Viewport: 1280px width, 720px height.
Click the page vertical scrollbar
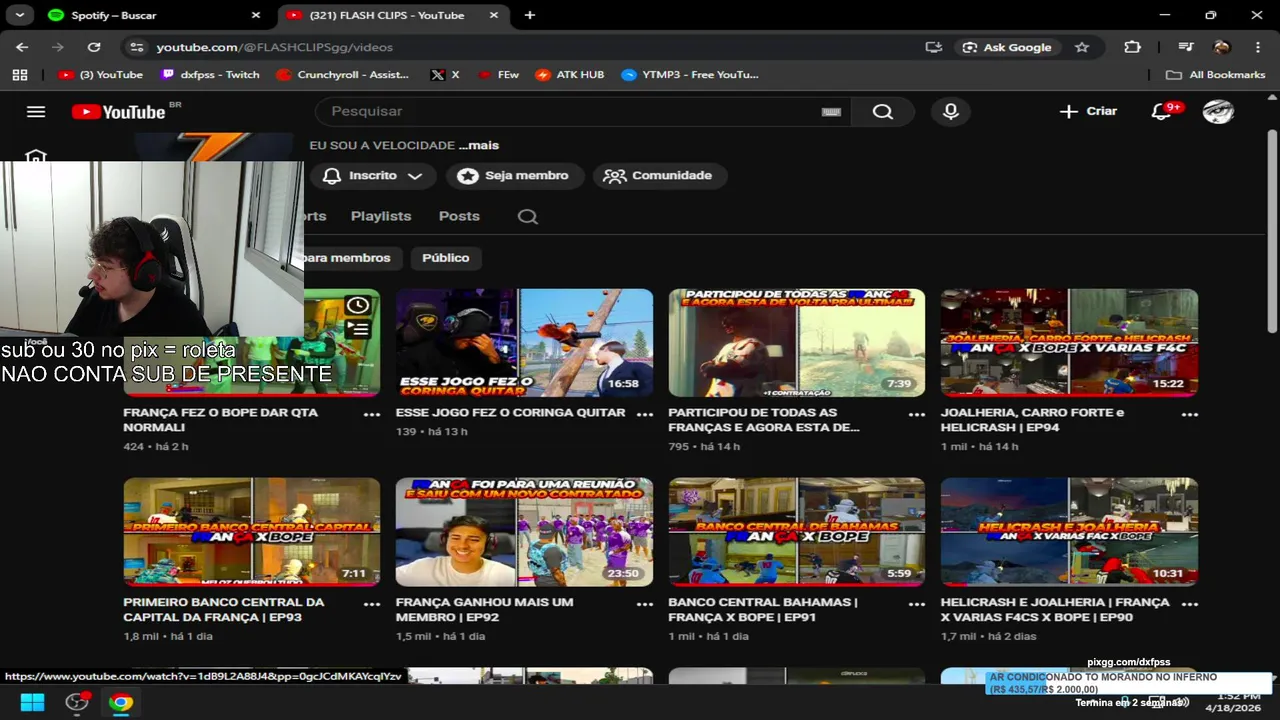[1272, 230]
